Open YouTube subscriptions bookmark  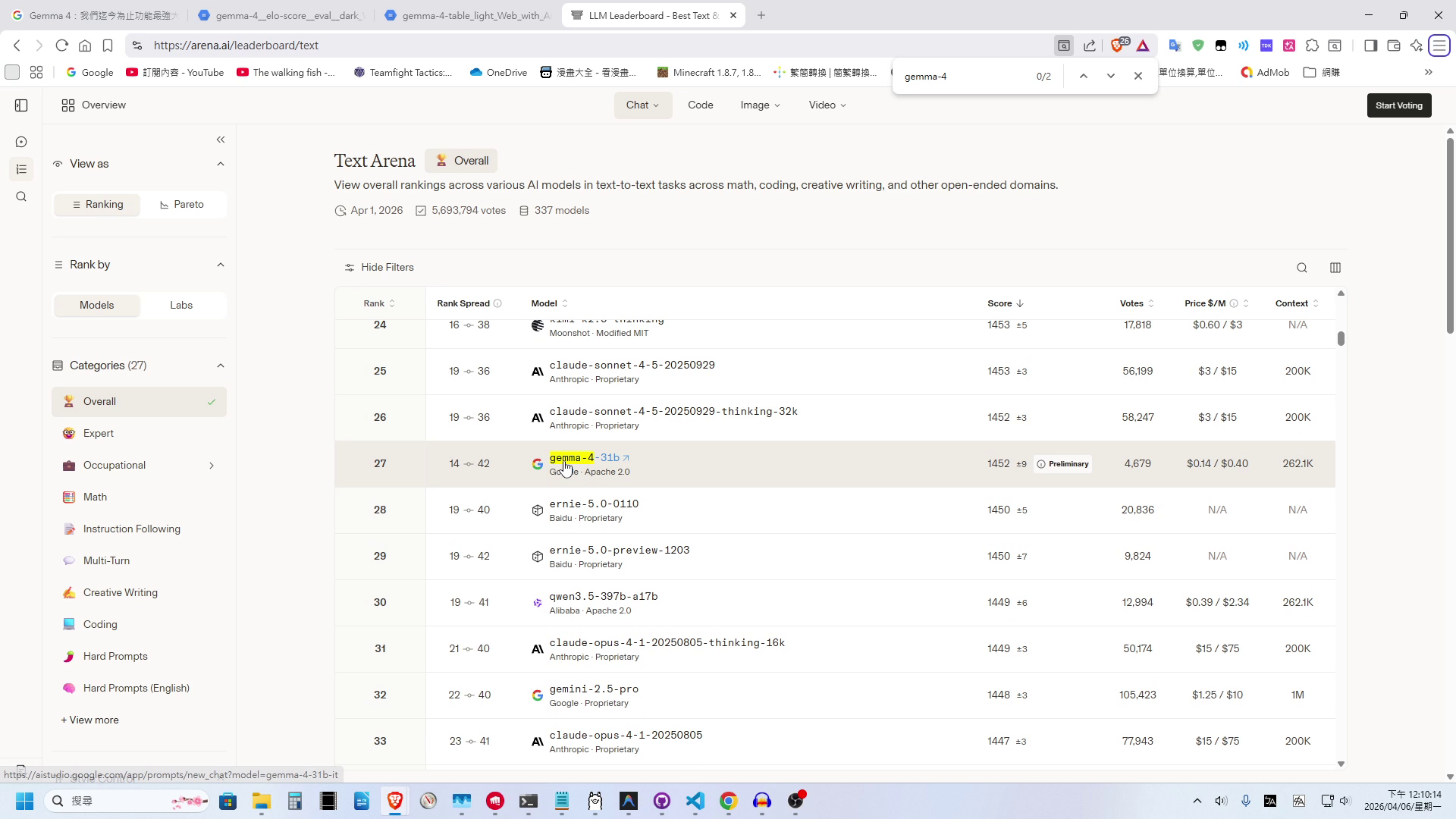(x=175, y=73)
